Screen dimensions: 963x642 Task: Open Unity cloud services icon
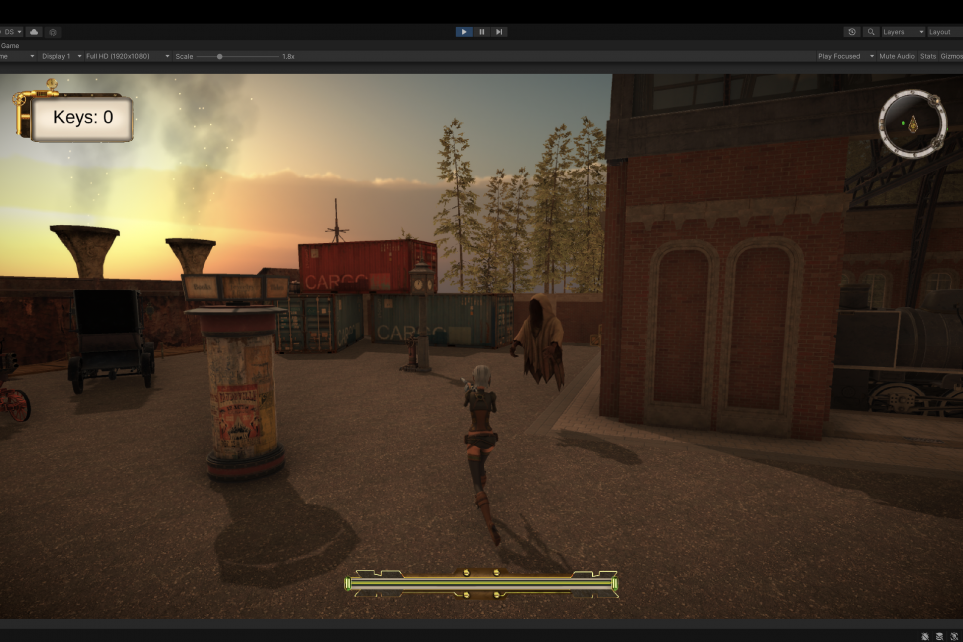pyautogui.click(x=34, y=32)
